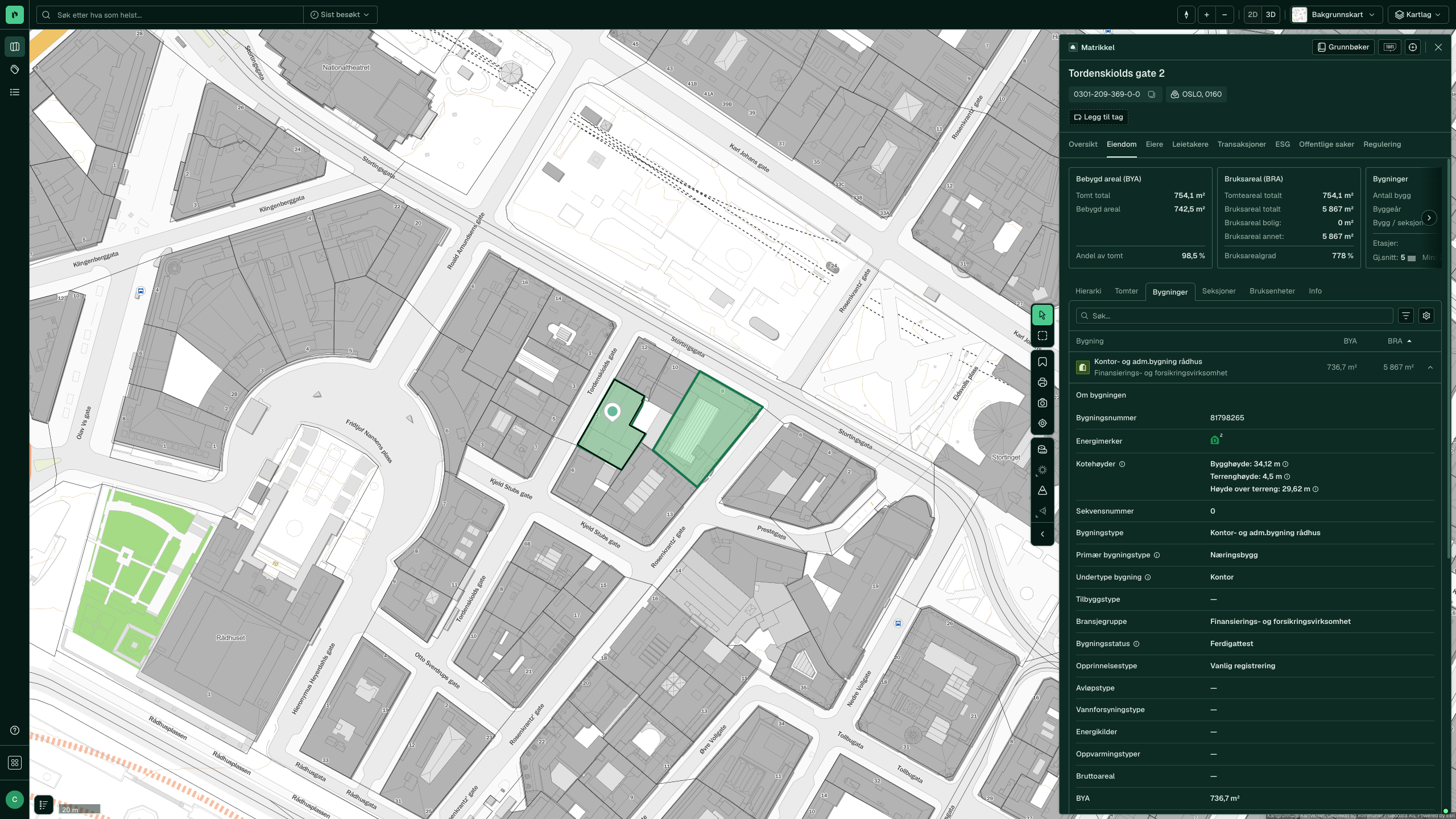Open the Kartlag layers dropdown
Viewport: 1456px width, 819px height.
1418,15
